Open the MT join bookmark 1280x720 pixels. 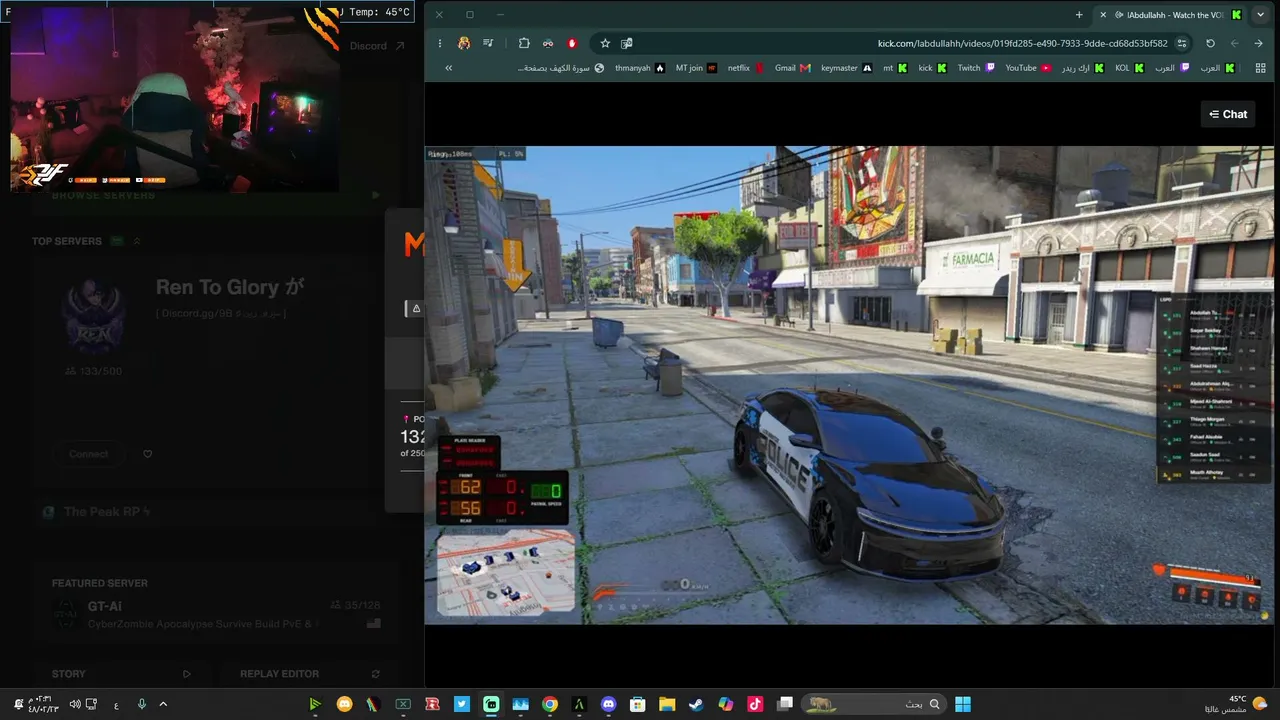(696, 68)
